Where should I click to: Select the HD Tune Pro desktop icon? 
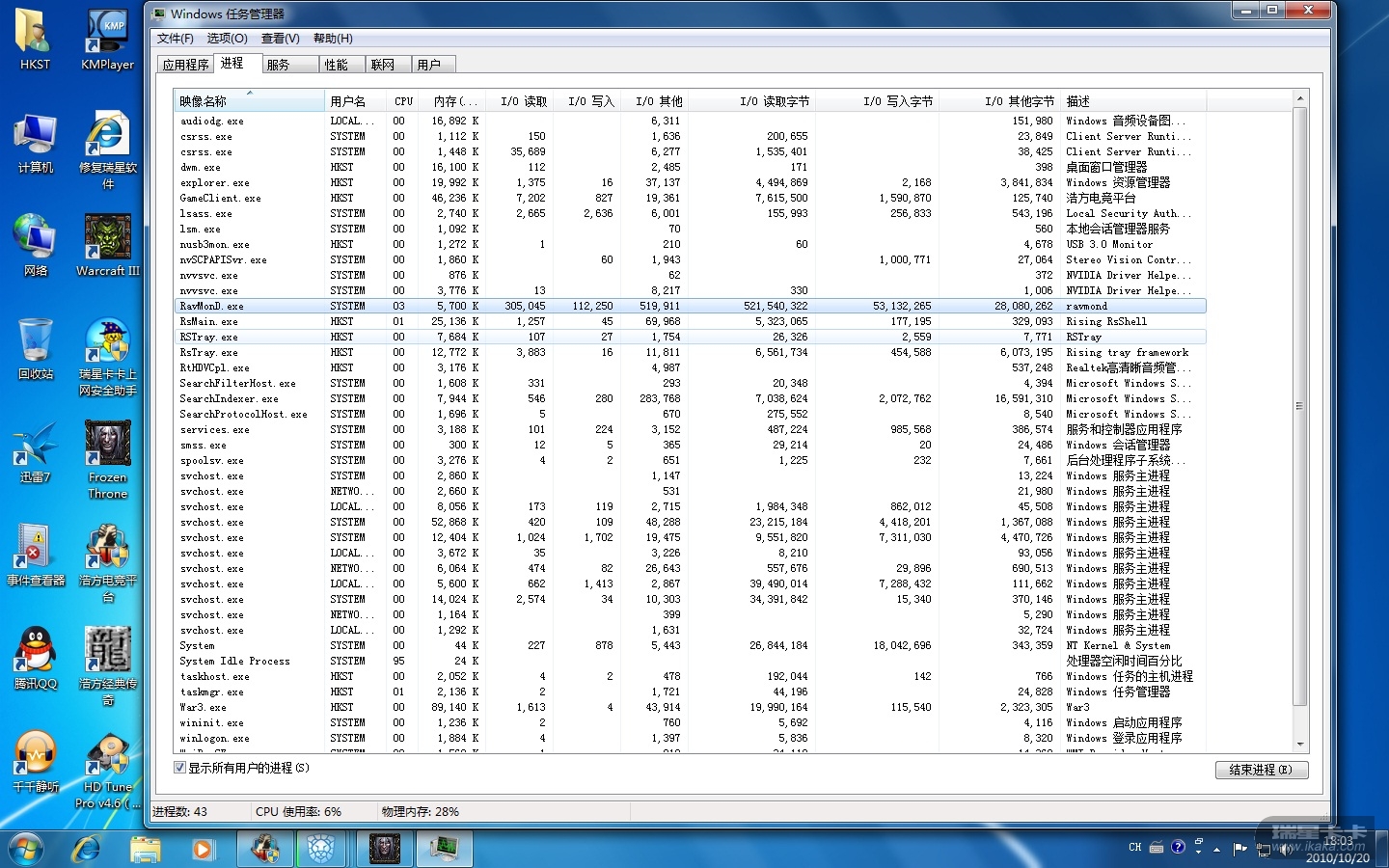pos(107,770)
